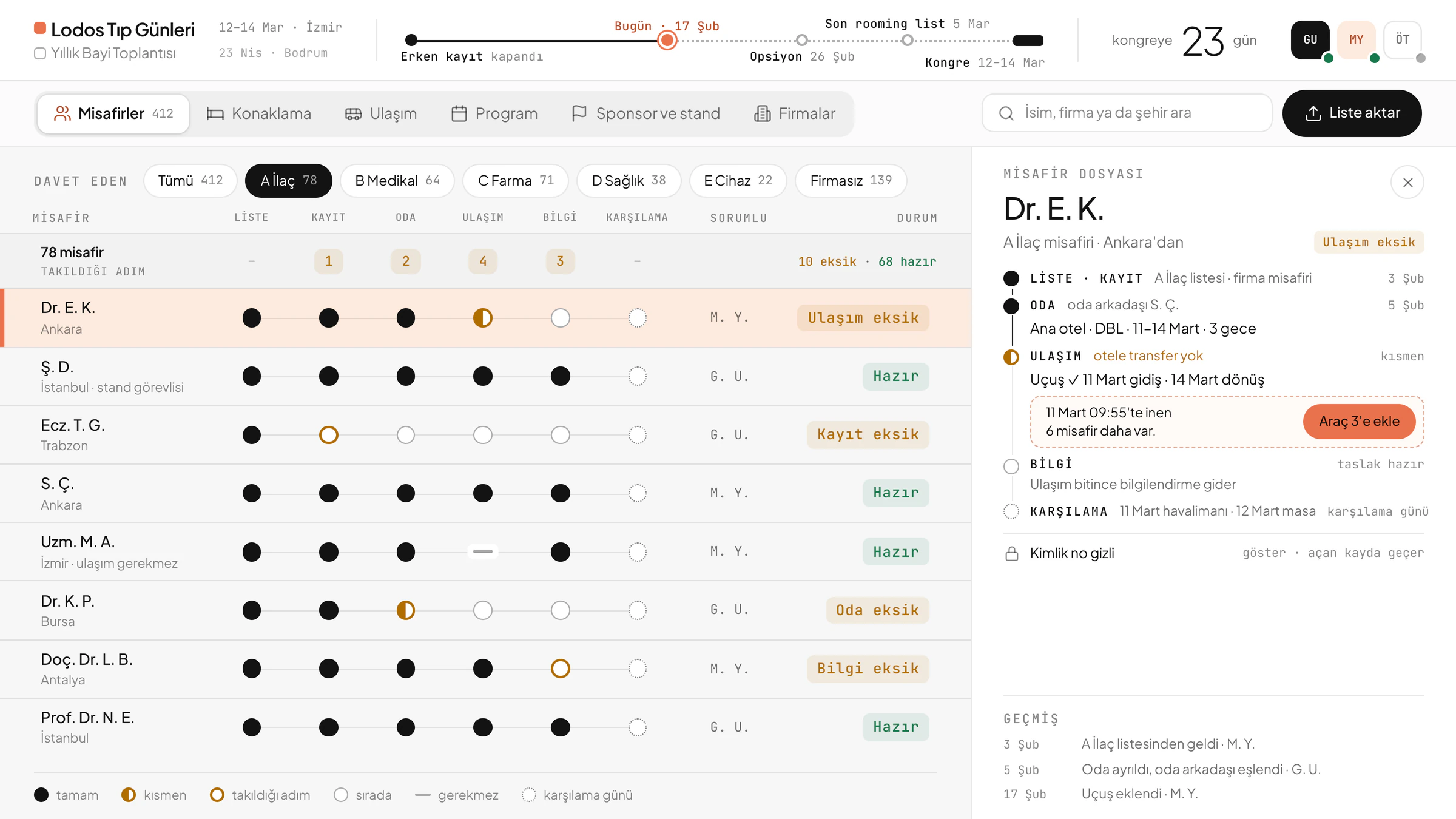The image size is (1456, 819).
Task: Filter guests by B Medikal
Action: (397, 180)
